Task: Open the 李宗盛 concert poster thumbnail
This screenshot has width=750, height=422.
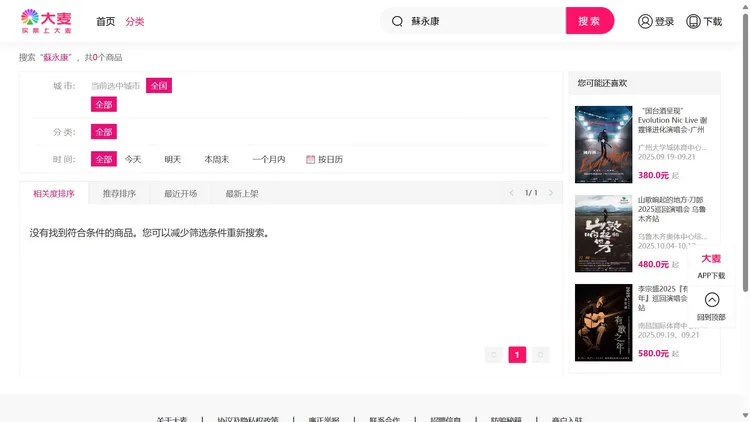Action: (603, 322)
